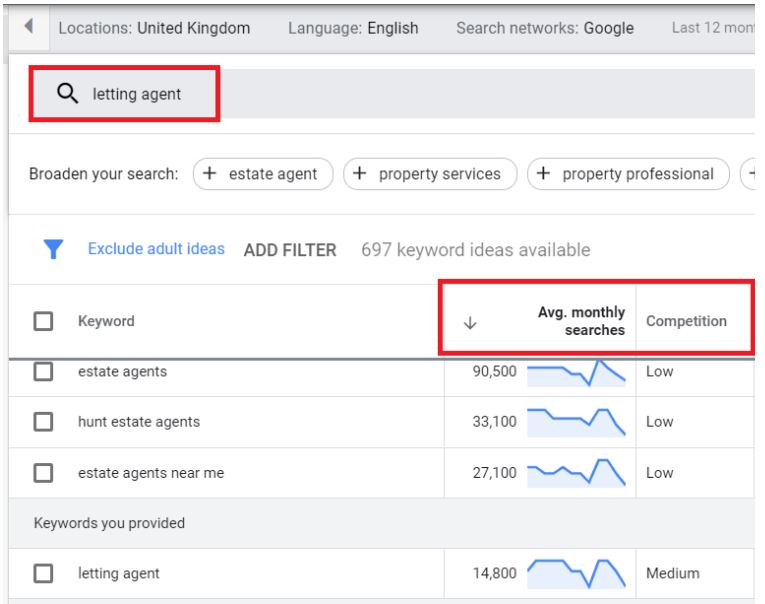Screen dimensions: 765x604
Task: View trend sparkline for hunt estate agents
Action: (576, 423)
